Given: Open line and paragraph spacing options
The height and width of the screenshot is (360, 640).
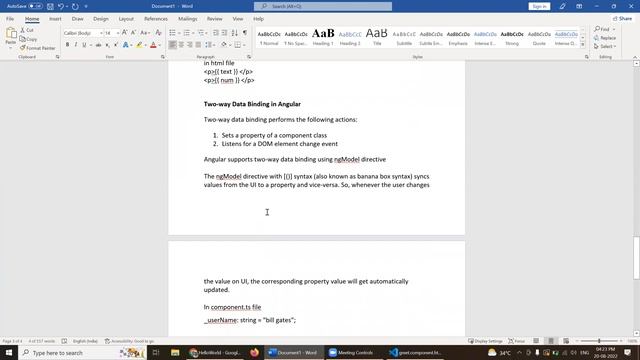Looking at the screenshot, I should coord(209,45).
